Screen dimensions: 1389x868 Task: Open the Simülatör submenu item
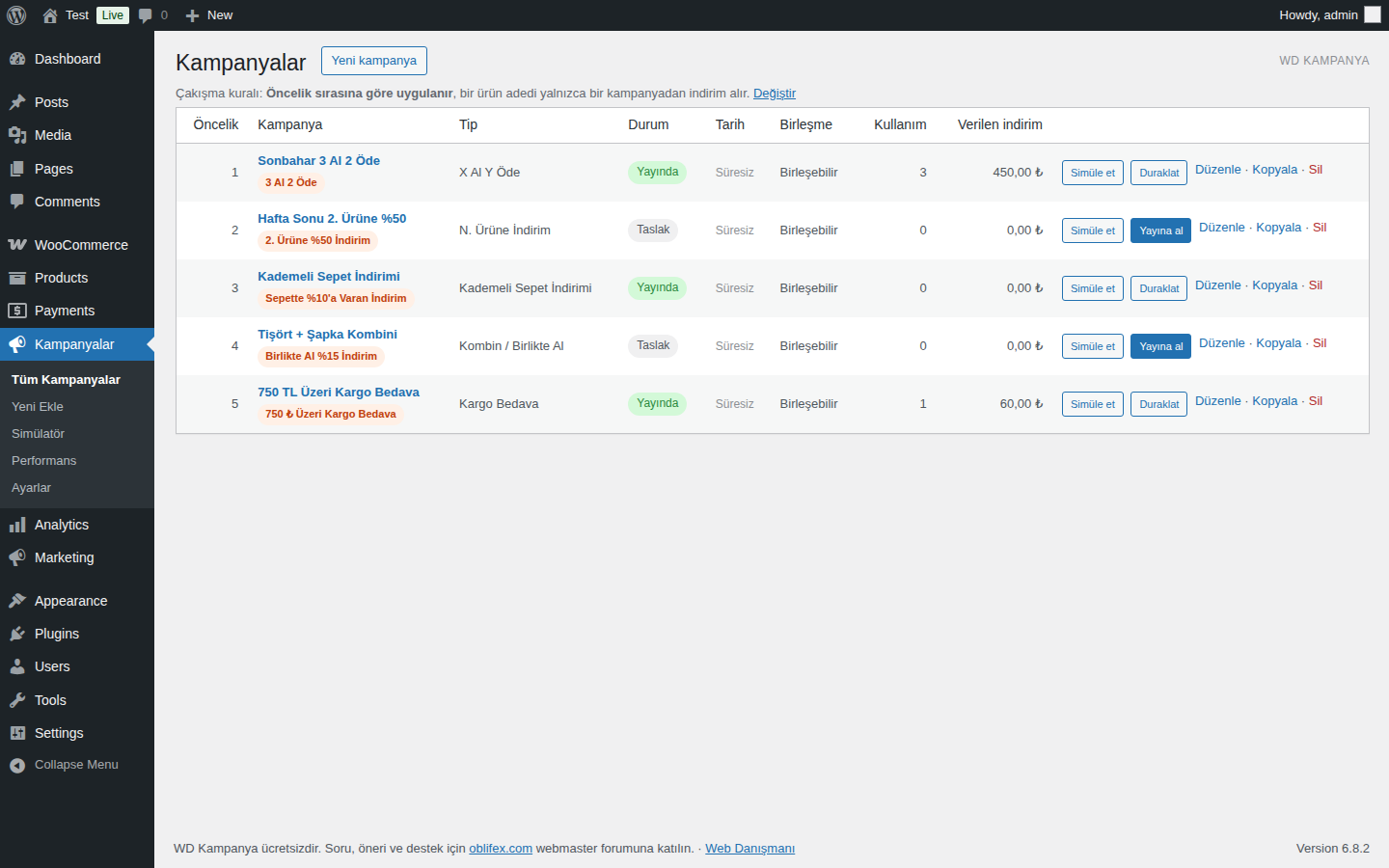tap(38, 434)
